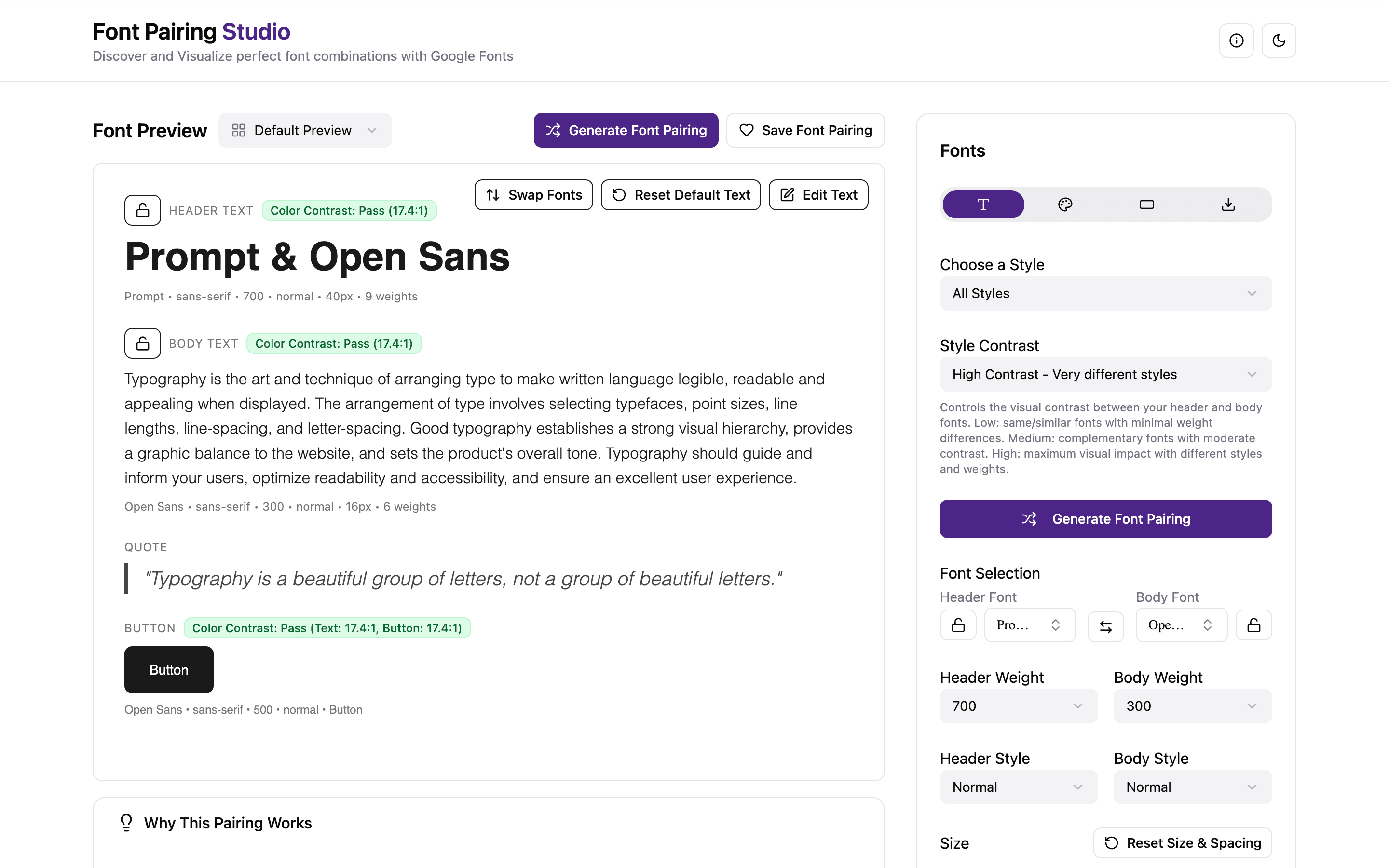Viewport: 1389px width, 868px height.
Task: Open the Header Style Normal dropdown
Action: 1018,787
